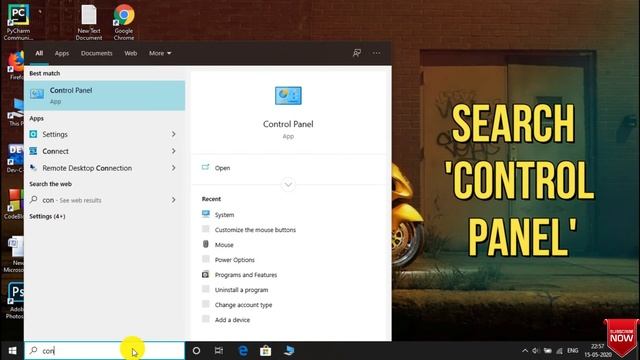Expand the Connect result arrow
640x360 pixels.
pyautogui.click(x=173, y=151)
